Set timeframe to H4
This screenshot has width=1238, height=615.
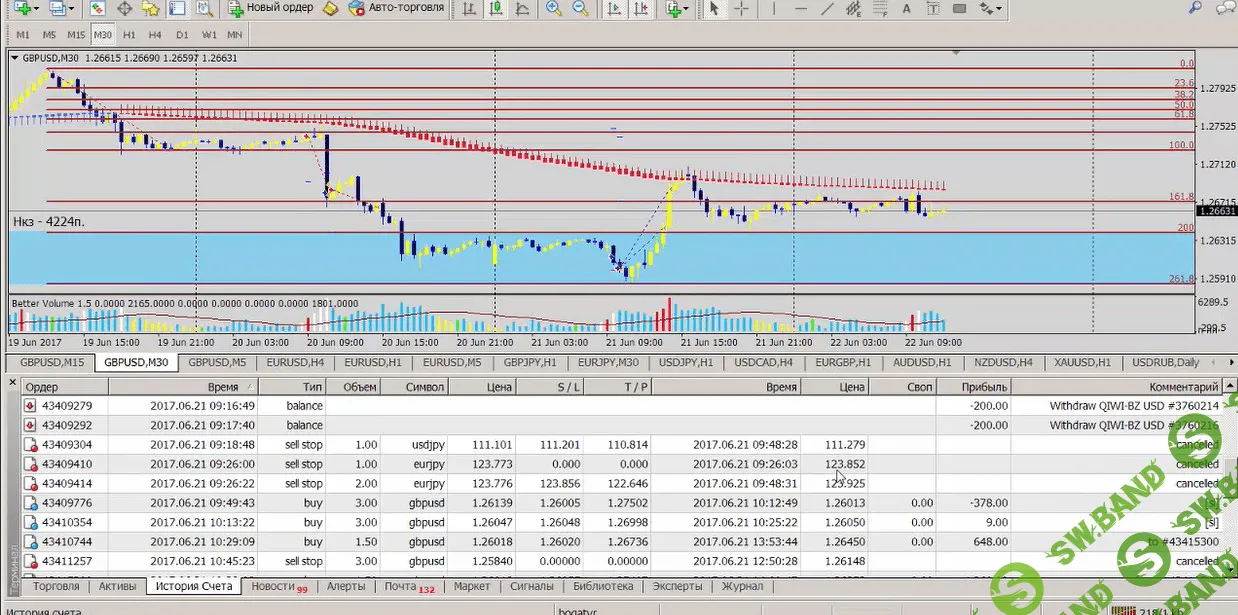point(155,34)
